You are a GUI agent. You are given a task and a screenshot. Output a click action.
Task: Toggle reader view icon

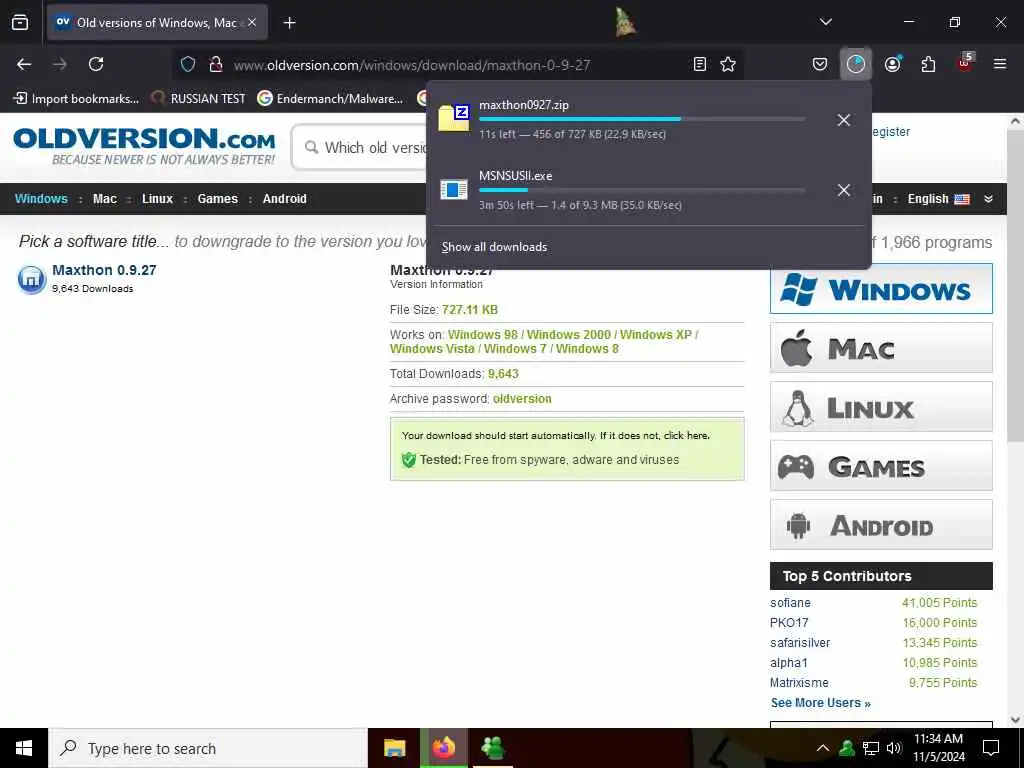coord(699,64)
